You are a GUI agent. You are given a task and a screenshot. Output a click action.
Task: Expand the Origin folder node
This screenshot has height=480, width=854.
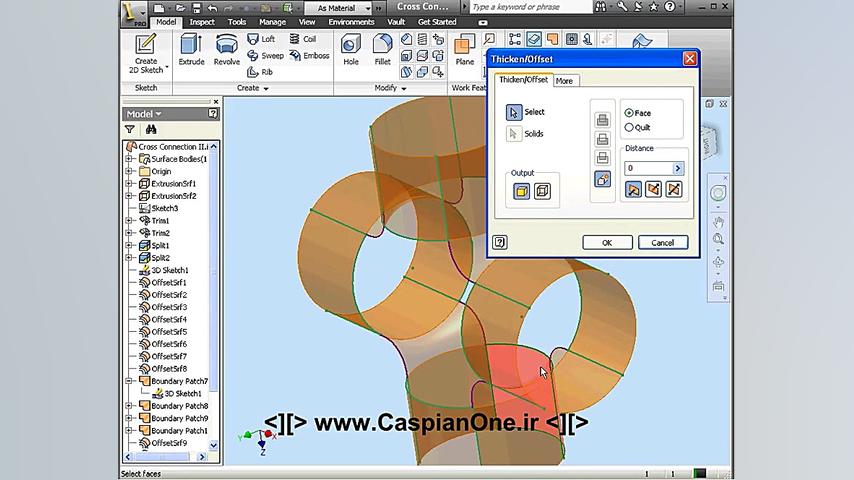[x=129, y=171]
